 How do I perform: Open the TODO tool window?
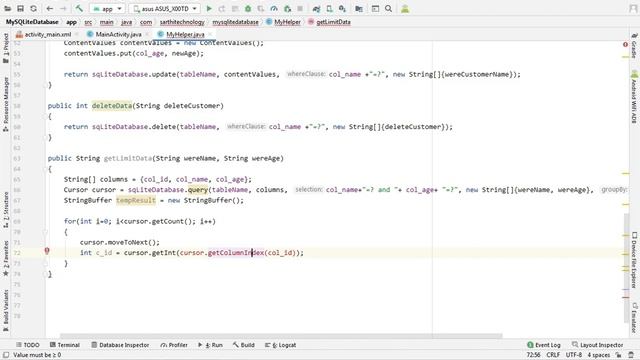coord(27,345)
